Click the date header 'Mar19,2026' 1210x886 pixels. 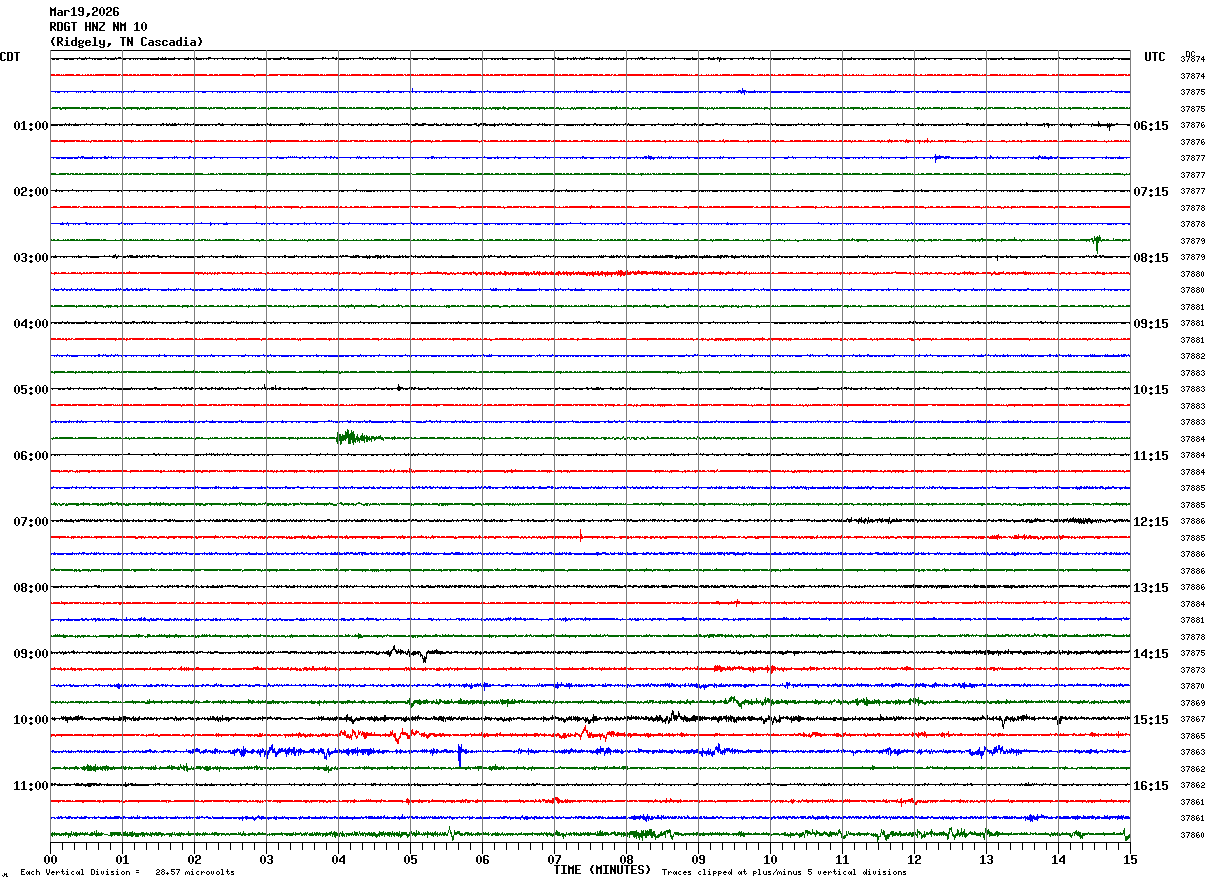(x=84, y=12)
